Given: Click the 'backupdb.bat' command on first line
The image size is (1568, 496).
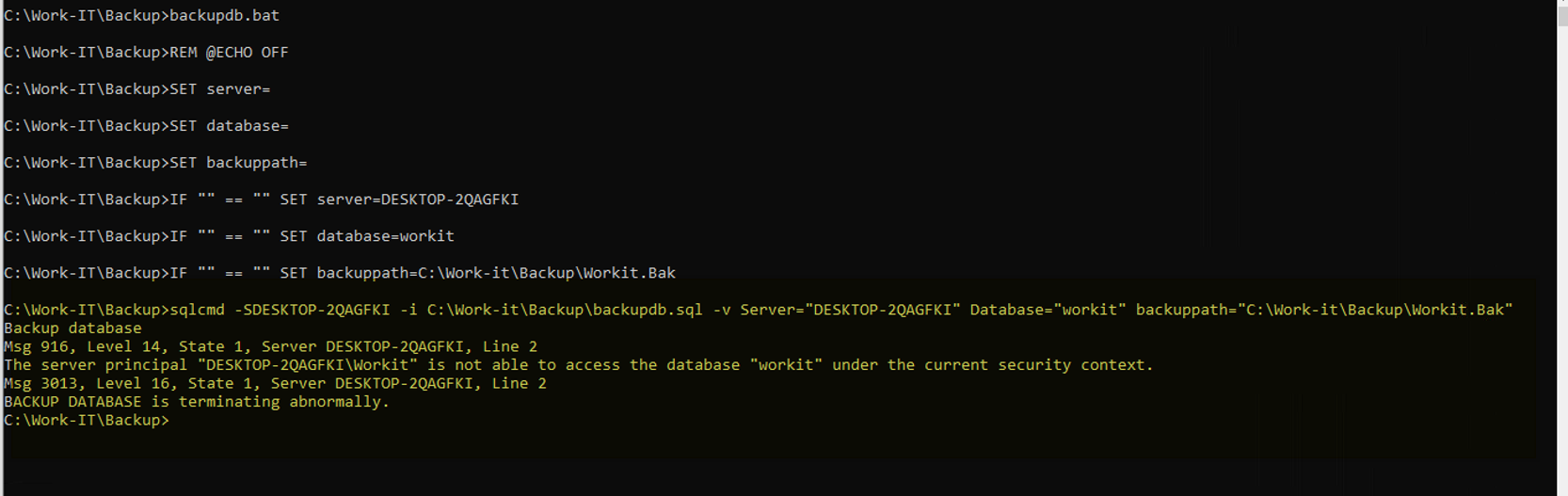Looking at the screenshot, I should tap(224, 16).
